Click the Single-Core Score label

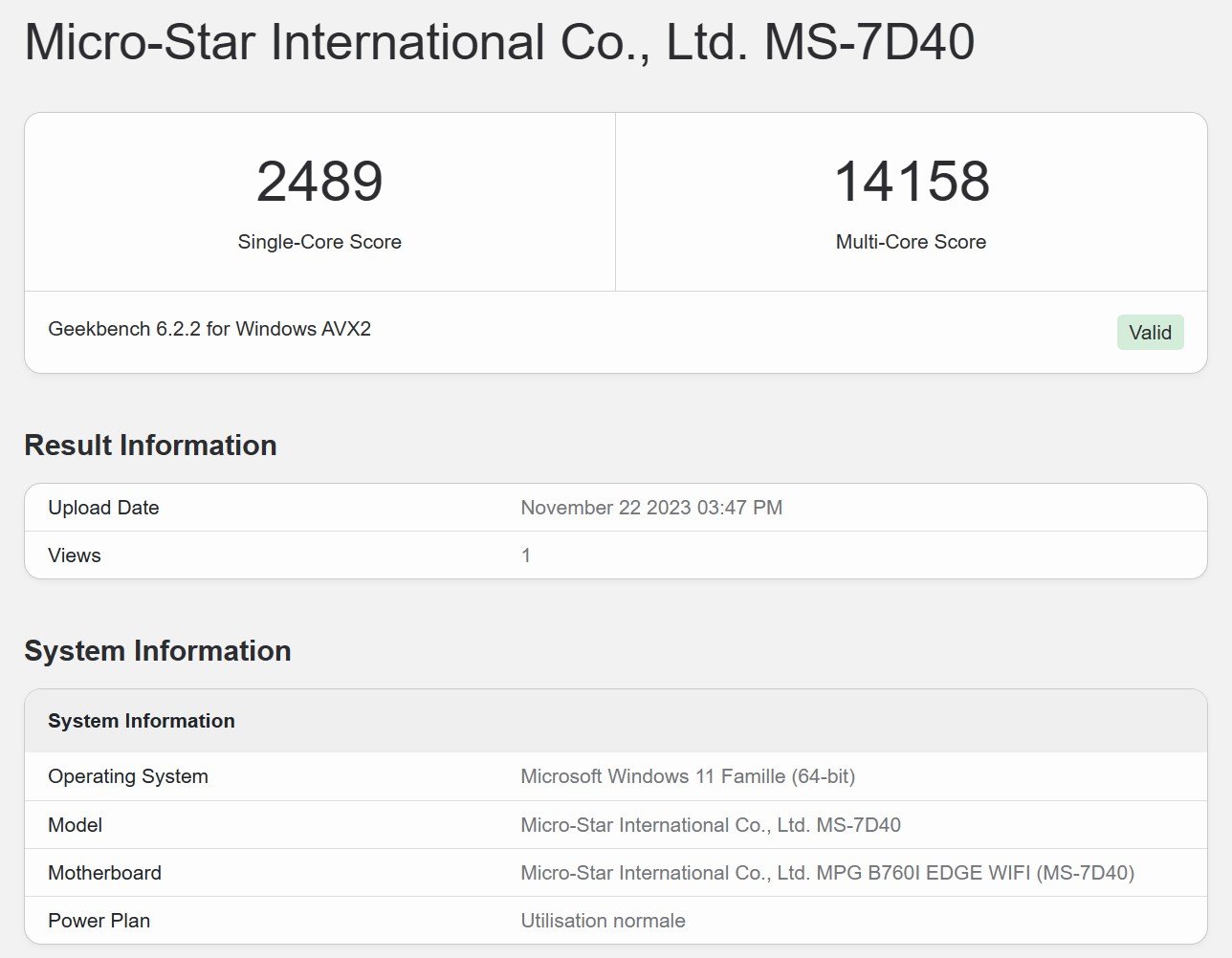point(319,242)
